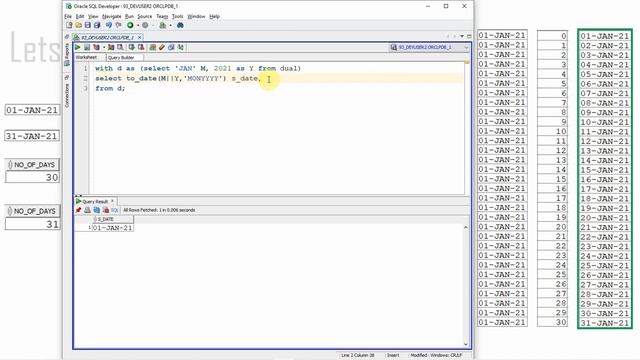Open the File menu
This screenshot has width=640, height=360.
tap(68, 16)
